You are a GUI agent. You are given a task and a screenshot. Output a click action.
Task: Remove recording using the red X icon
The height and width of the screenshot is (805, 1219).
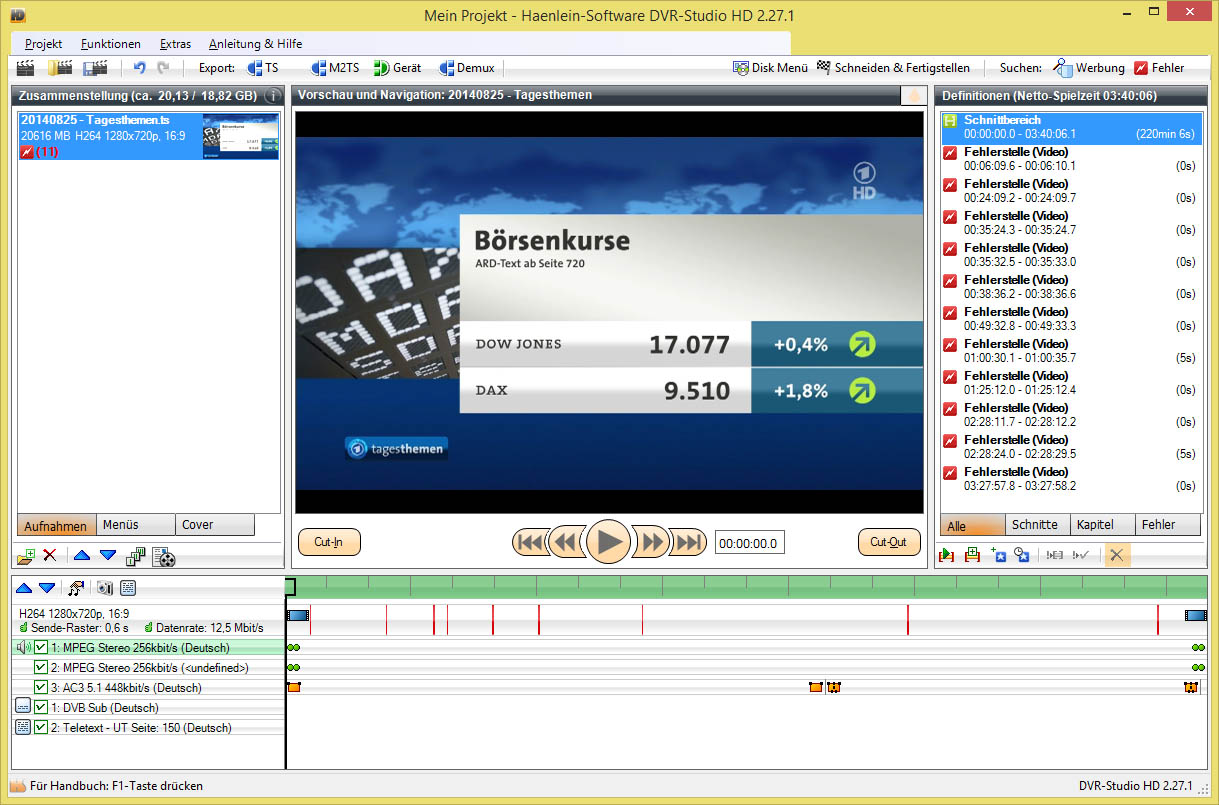point(49,556)
